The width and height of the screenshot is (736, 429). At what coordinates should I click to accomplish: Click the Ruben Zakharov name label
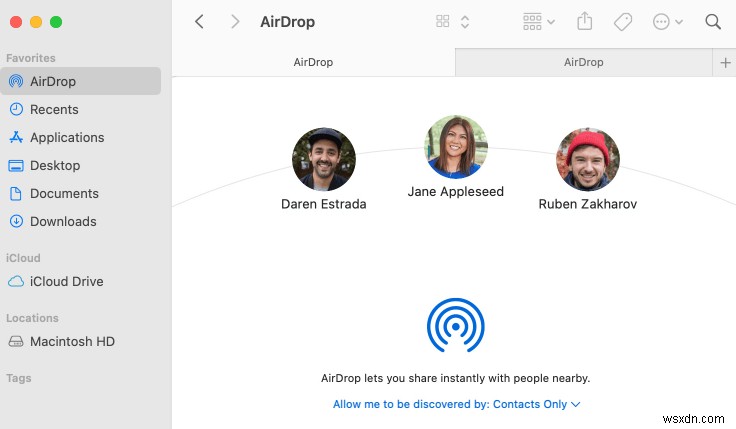pos(588,204)
